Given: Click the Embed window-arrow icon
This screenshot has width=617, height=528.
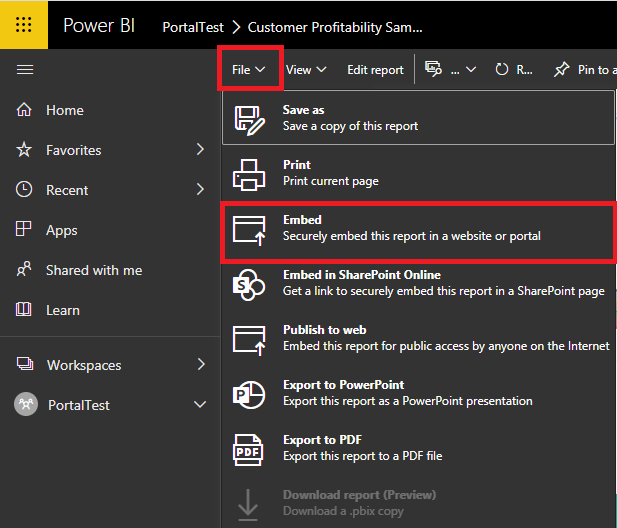Looking at the screenshot, I should pyautogui.click(x=249, y=231).
